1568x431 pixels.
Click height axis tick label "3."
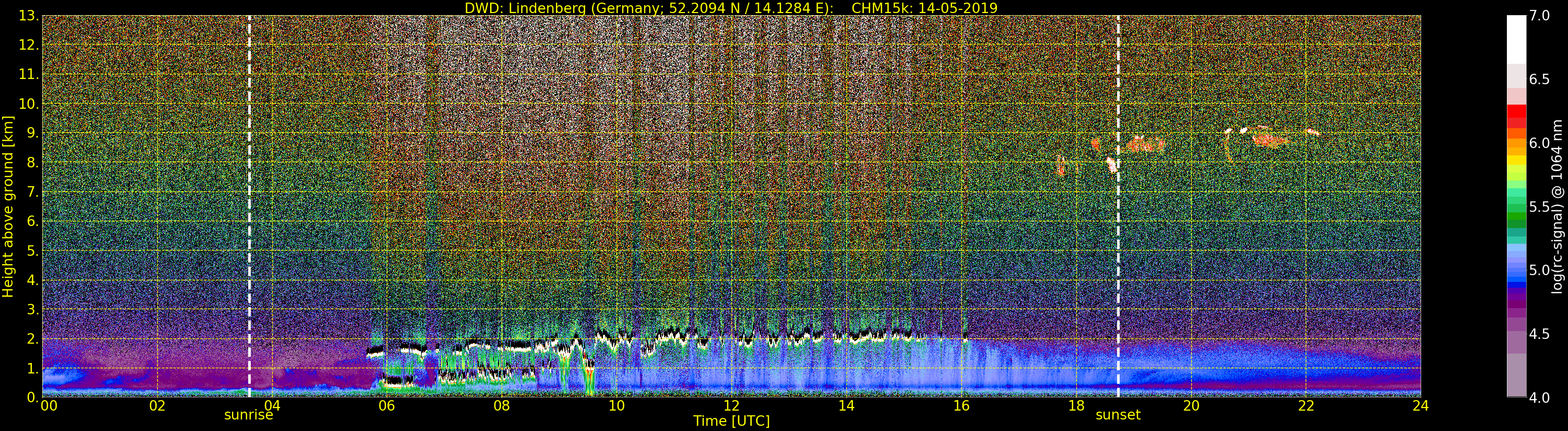[x=32, y=310]
